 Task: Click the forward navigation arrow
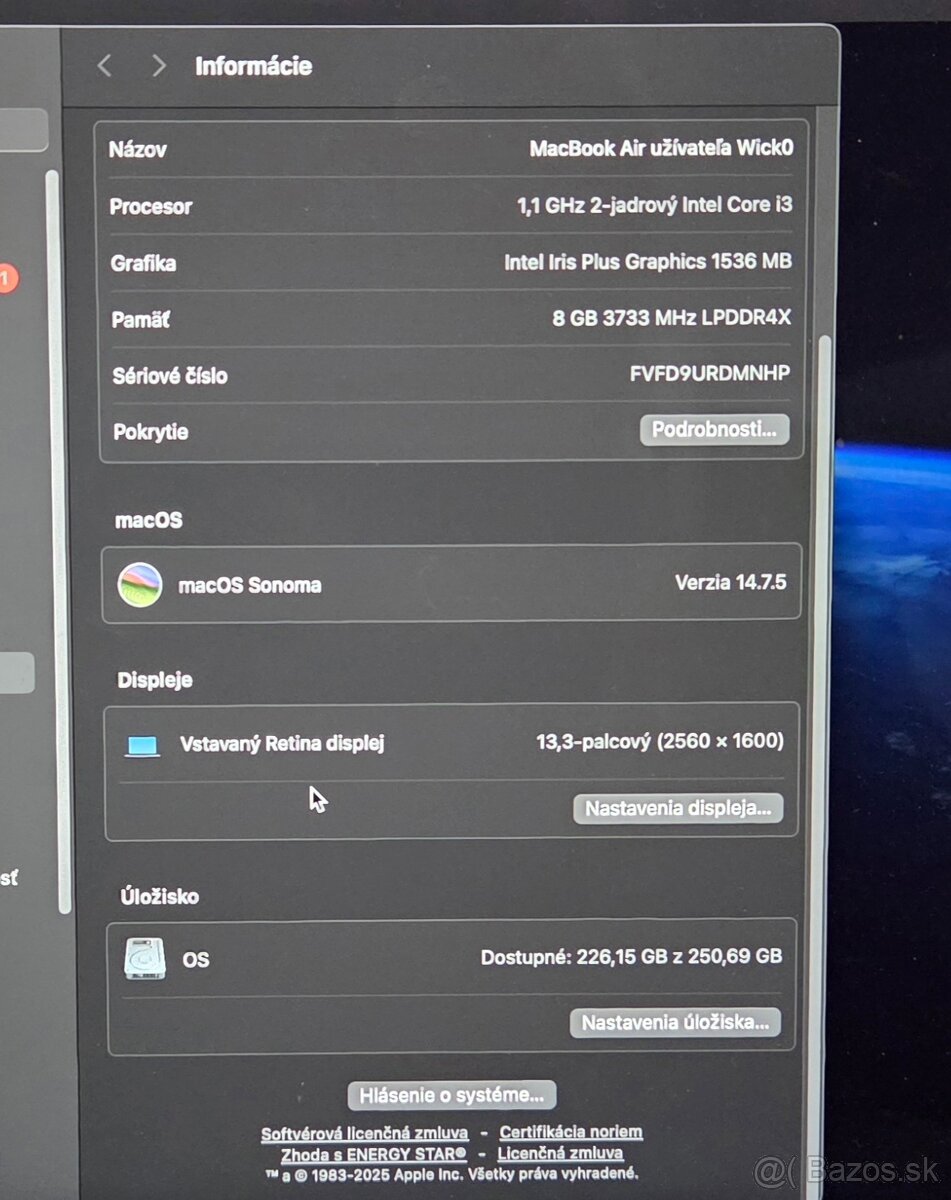coord(158,65)
